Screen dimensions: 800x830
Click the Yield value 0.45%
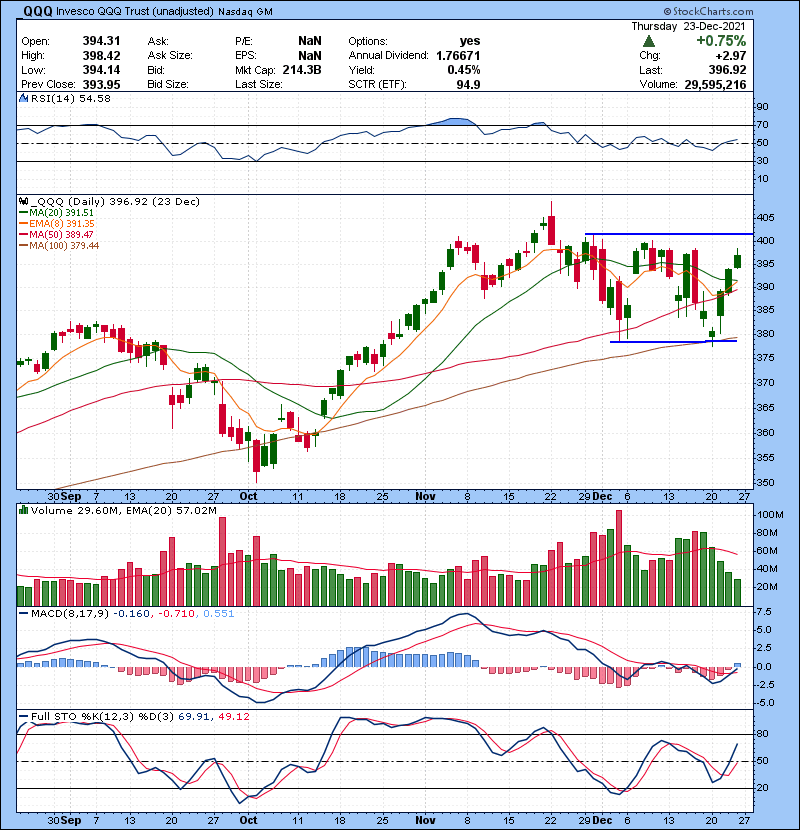464,70
